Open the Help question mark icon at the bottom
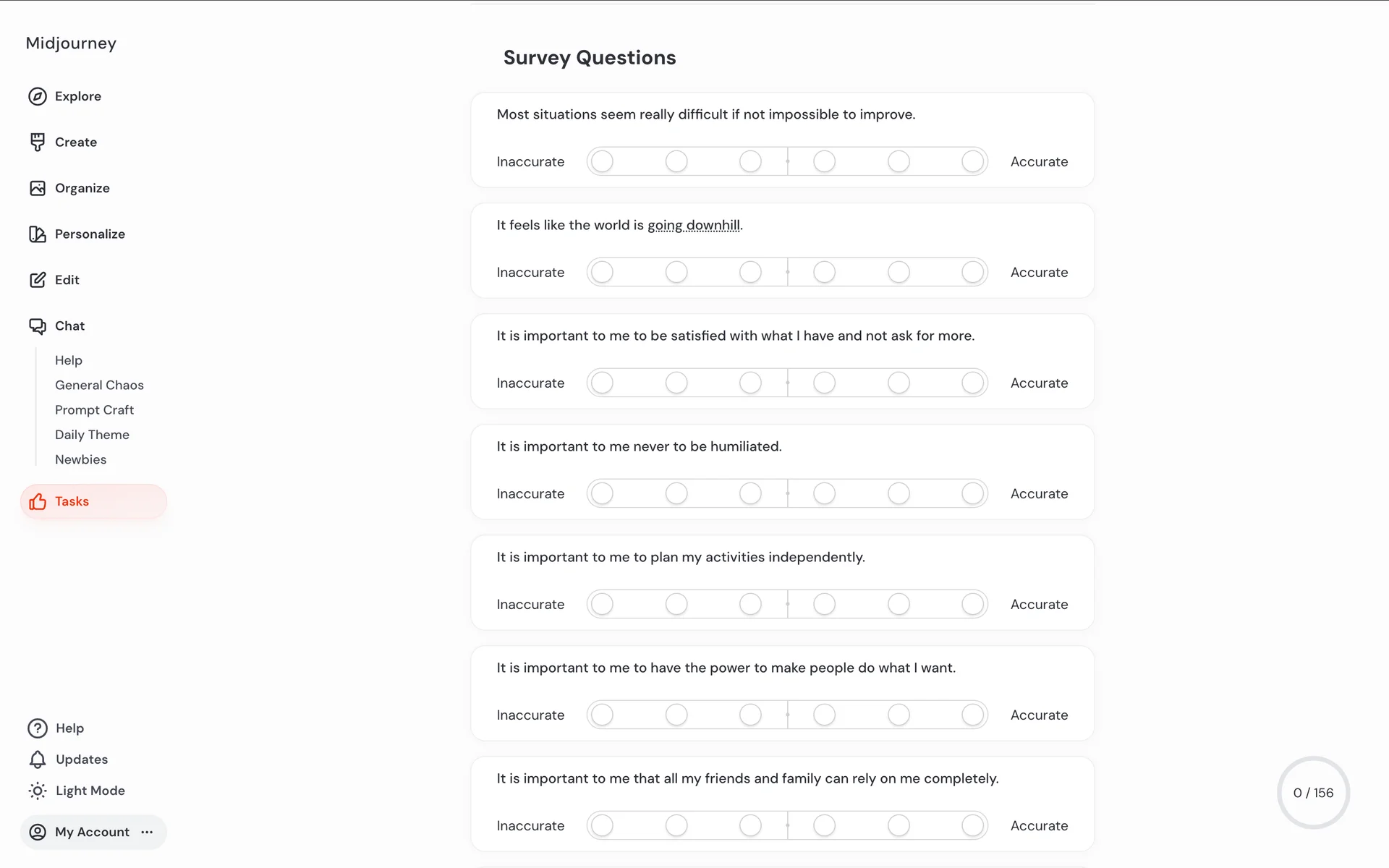This screenshot has width=1389, height=868. point(38,728)
